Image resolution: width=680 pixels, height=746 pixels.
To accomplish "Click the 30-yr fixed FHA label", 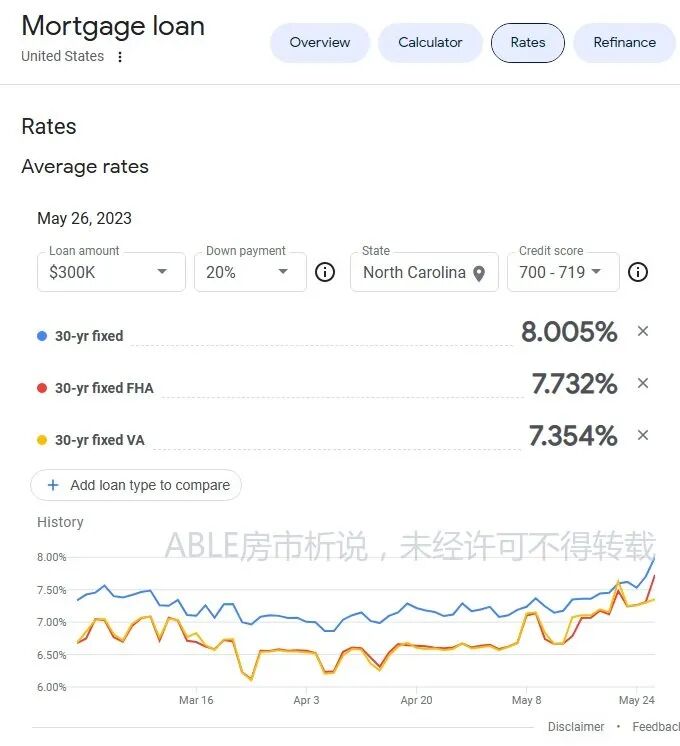I will pos(104,388).
